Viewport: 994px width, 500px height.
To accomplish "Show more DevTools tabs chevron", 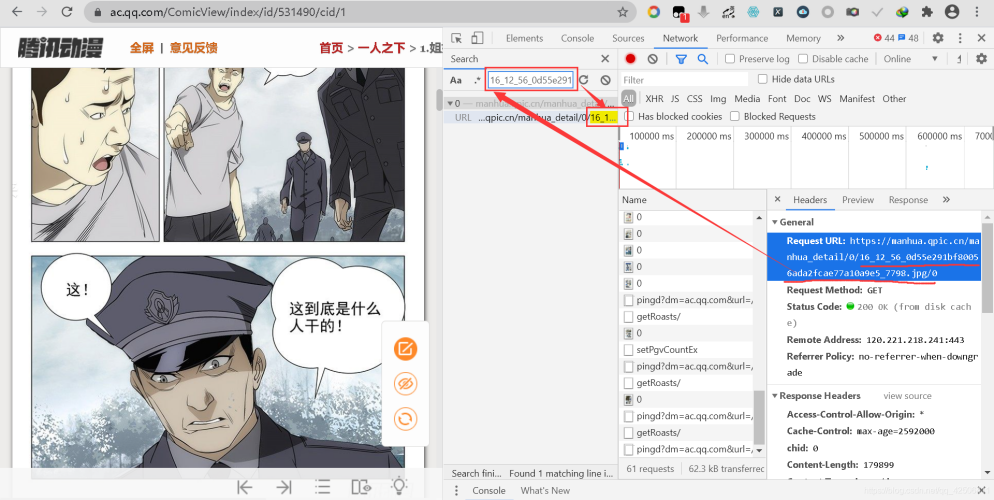I will point(841,38).
